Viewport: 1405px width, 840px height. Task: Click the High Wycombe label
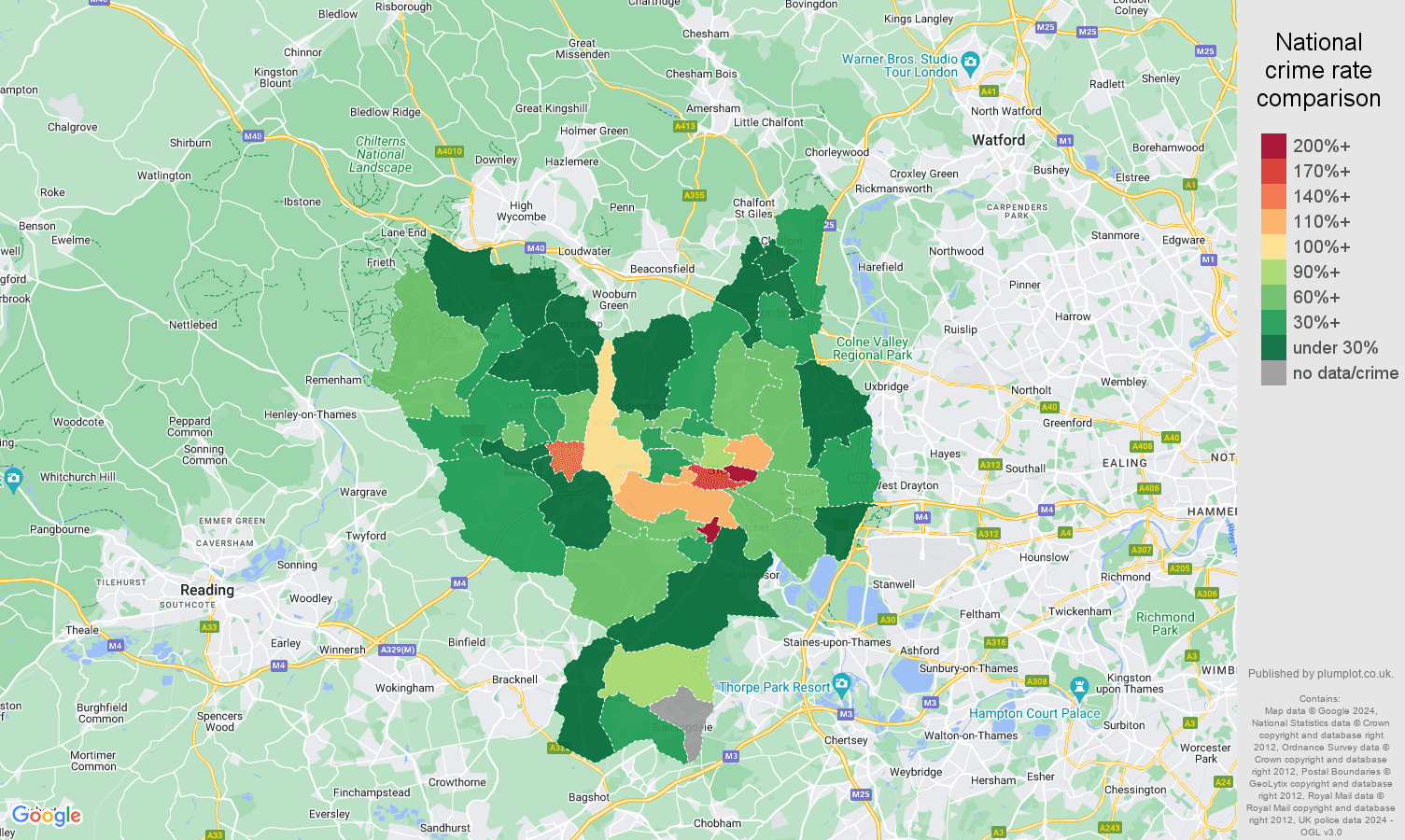(x=521, y=211)
